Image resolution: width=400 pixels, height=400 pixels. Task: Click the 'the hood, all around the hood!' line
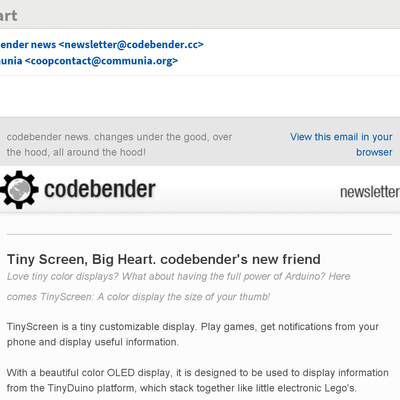click(x=76, y=152)
